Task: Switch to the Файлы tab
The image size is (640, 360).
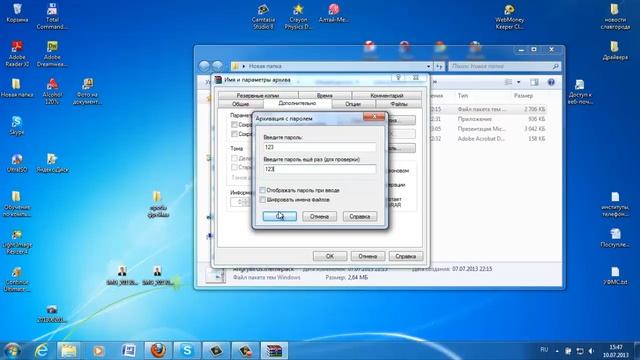Action: 399,104
